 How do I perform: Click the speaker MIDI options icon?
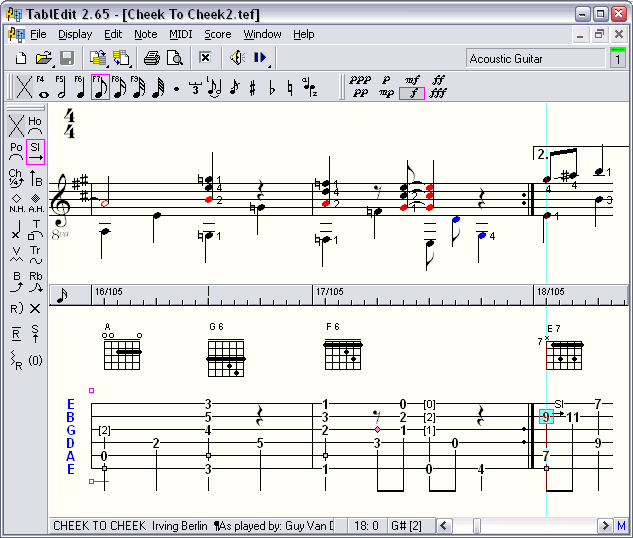237,58
